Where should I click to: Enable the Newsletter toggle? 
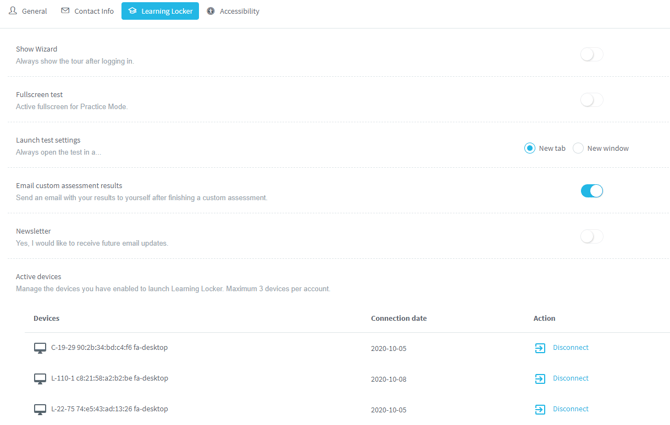click(x=592, y=237)
